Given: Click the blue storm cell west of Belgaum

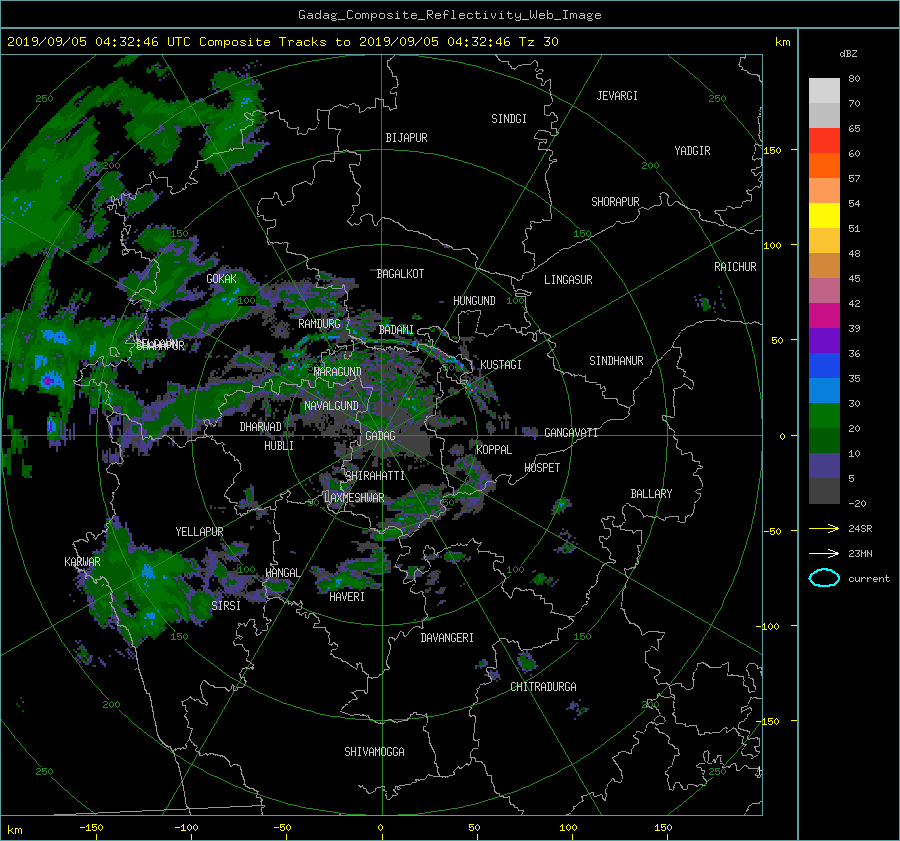Looking at the screenshot, I should coord(48,380).
